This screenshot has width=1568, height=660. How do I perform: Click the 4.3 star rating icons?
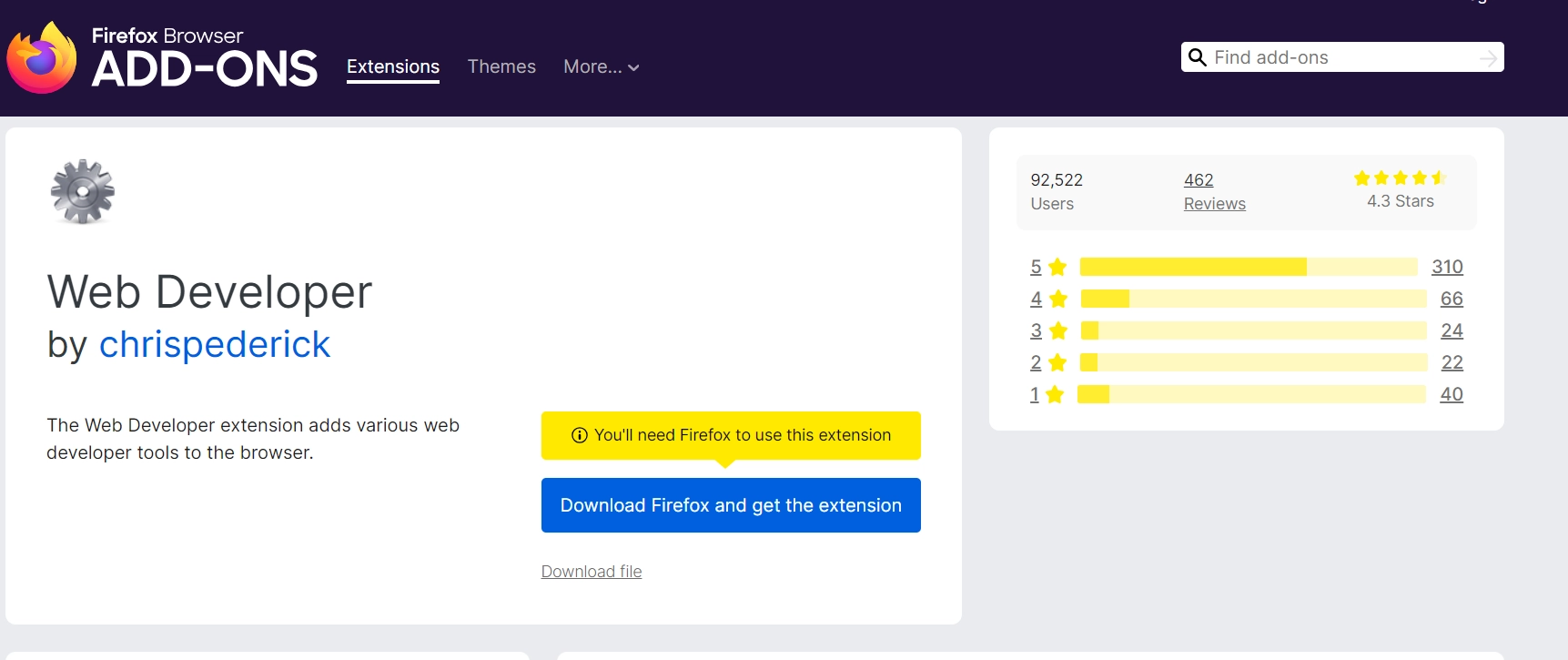pyautogui.click(x=1400, y=178)
